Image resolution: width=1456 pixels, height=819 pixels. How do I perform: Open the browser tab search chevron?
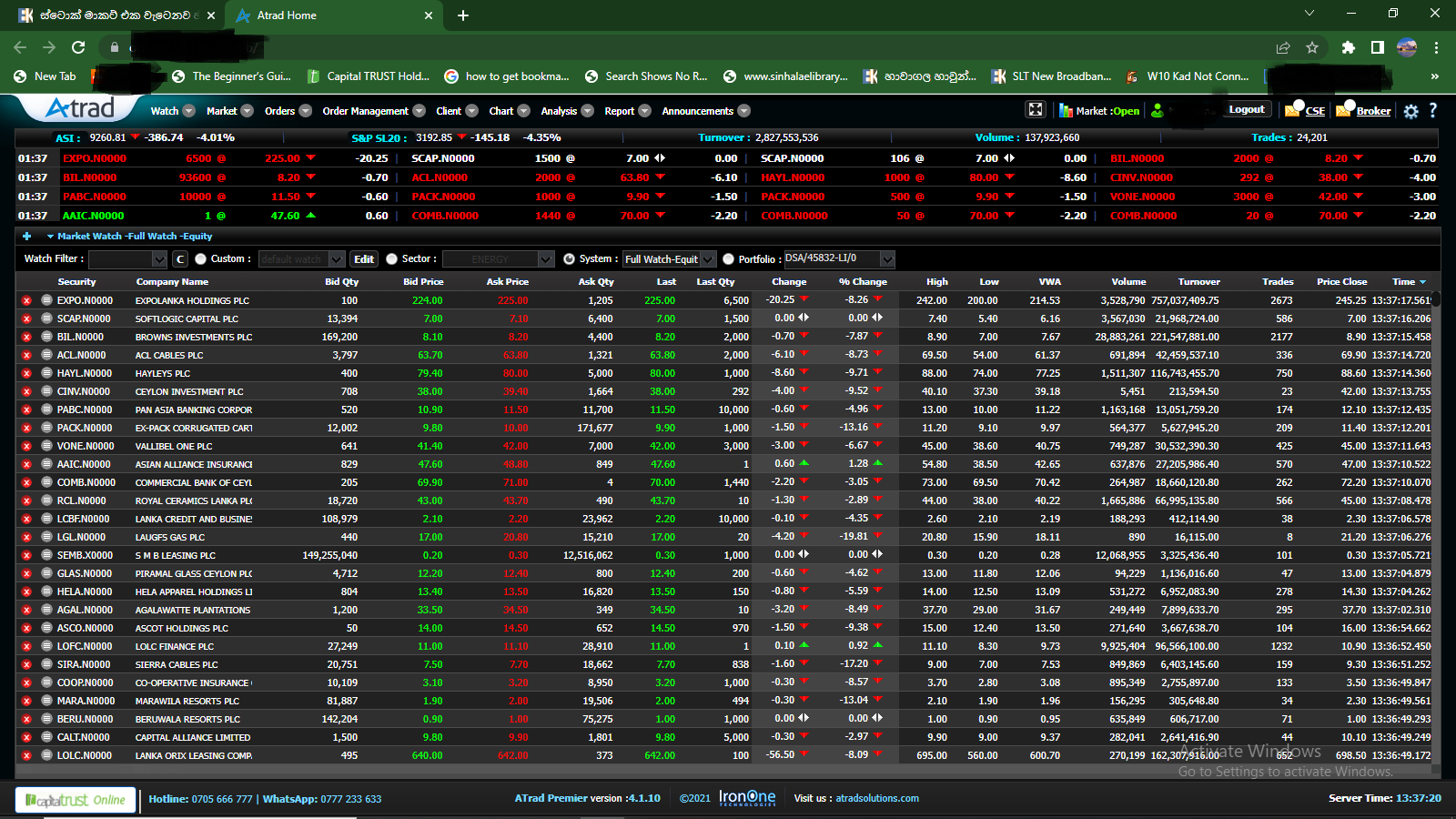click(1309, 13)
